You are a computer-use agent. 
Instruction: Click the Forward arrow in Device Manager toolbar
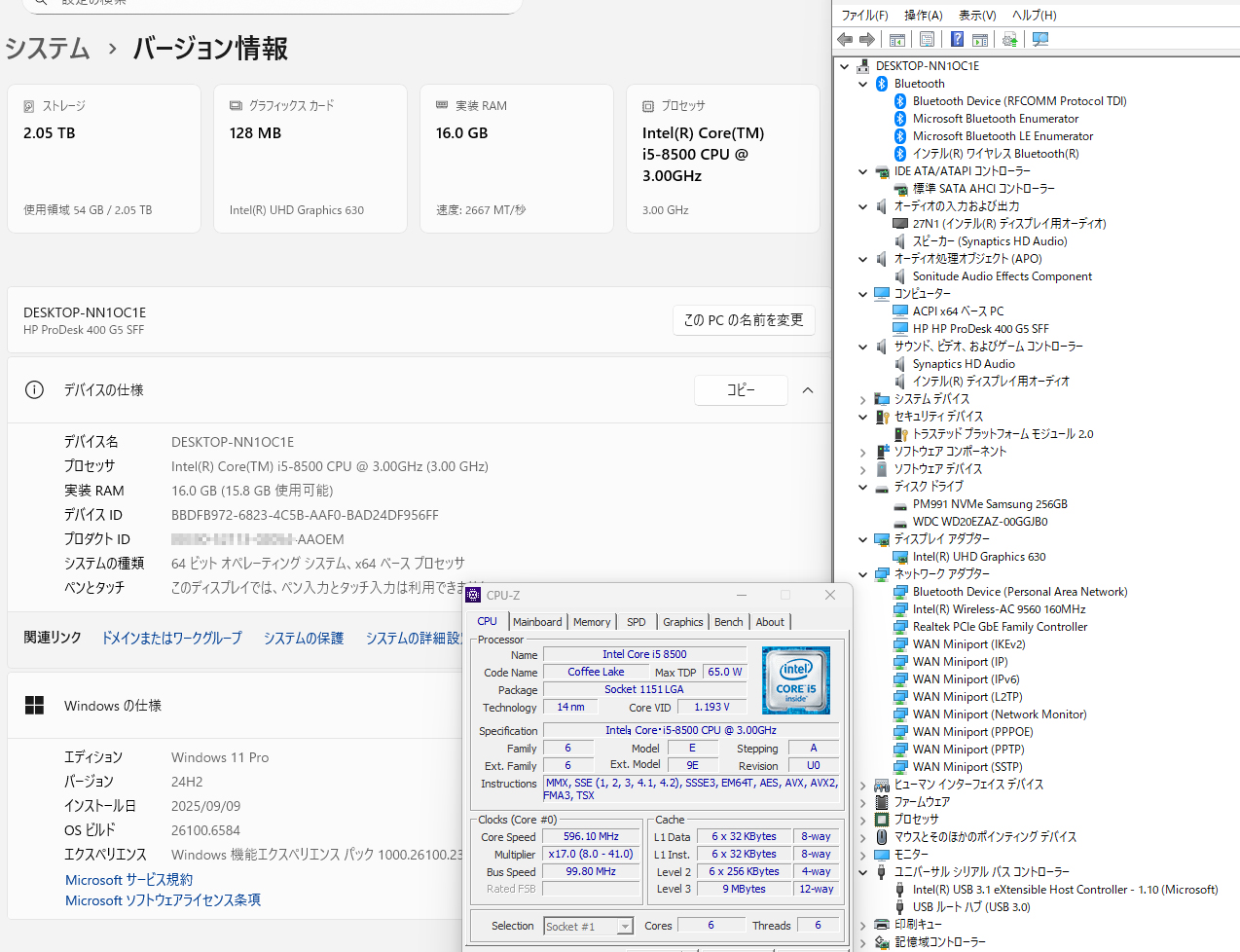click(866, 40)
